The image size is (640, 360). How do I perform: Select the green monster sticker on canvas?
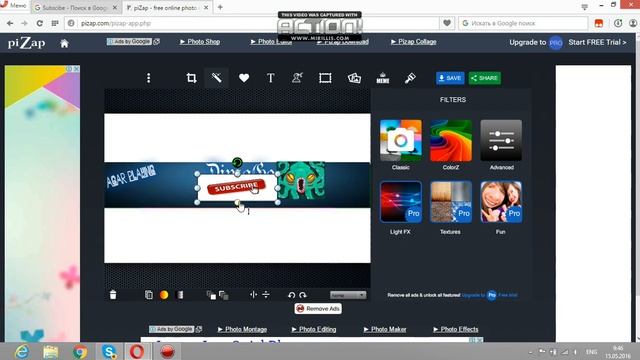pos(301,180)
